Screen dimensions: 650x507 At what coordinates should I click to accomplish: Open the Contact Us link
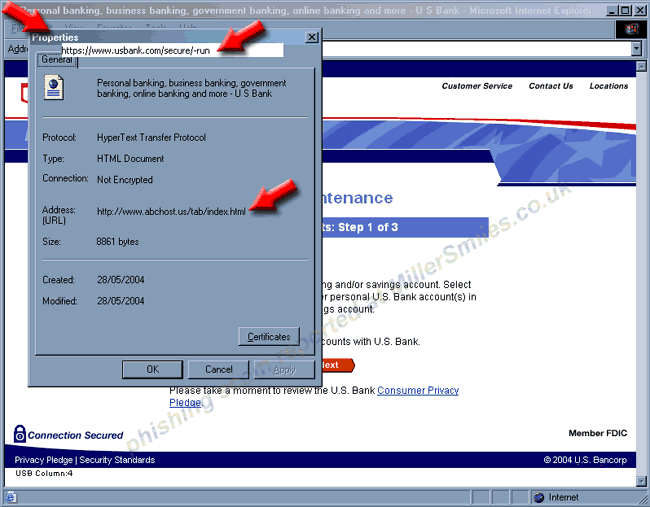tap(551, 86)
